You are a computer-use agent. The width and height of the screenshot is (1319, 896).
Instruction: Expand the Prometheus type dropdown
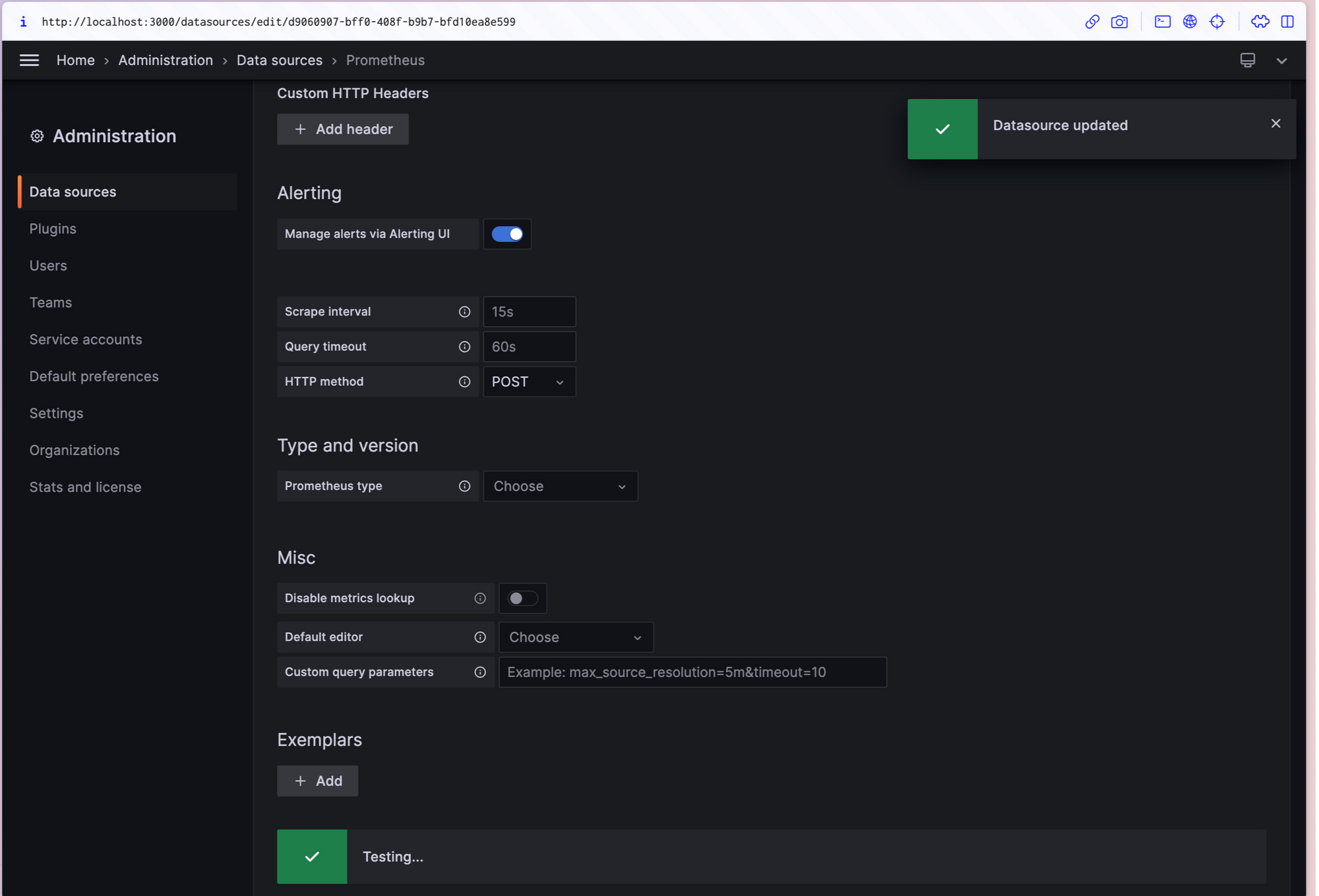[x=560, y=486]
